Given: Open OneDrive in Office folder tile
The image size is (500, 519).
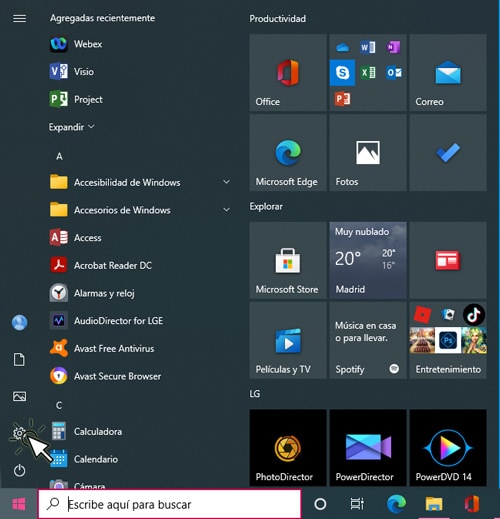Looking at the screenshot, I should pos(342,47).
